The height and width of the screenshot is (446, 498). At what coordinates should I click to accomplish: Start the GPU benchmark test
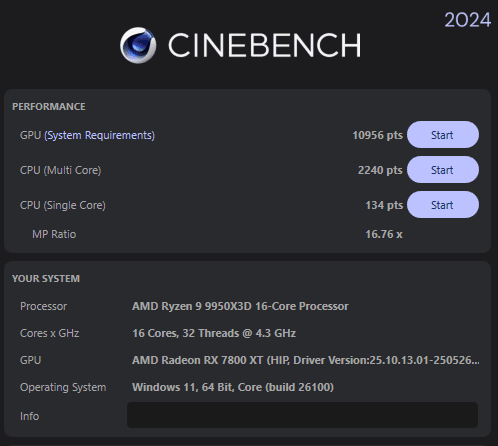click(x=443, y=135)
